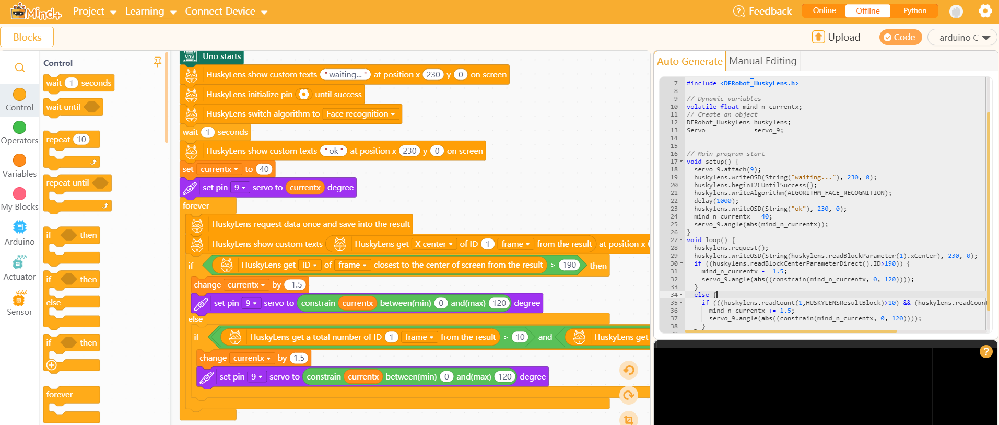
Task: Switch to Online mode
Action: (x=824, y=11)
